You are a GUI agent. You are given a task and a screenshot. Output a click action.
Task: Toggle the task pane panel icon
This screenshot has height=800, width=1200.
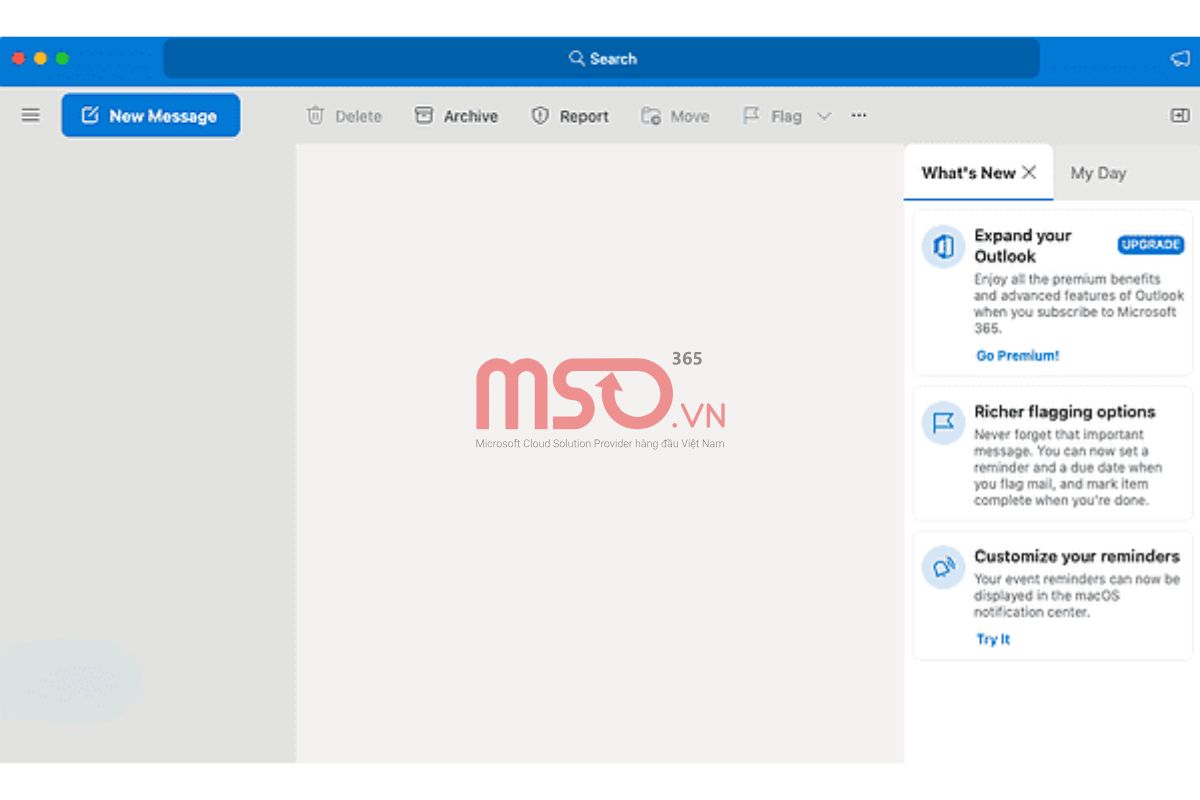click(1180, 115)
